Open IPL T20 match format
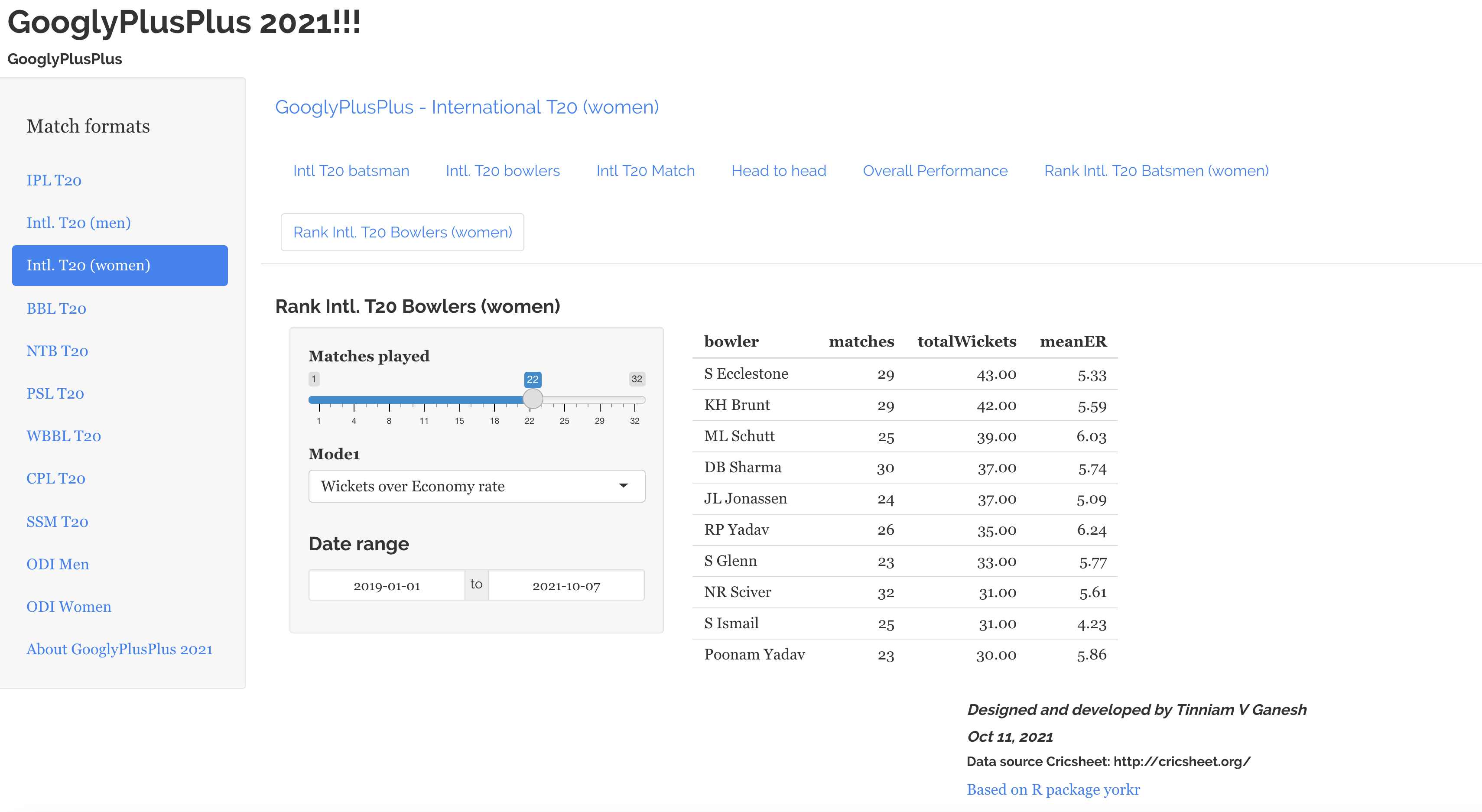The width and height of the screenshot is (1482, 812). (54, 181)
